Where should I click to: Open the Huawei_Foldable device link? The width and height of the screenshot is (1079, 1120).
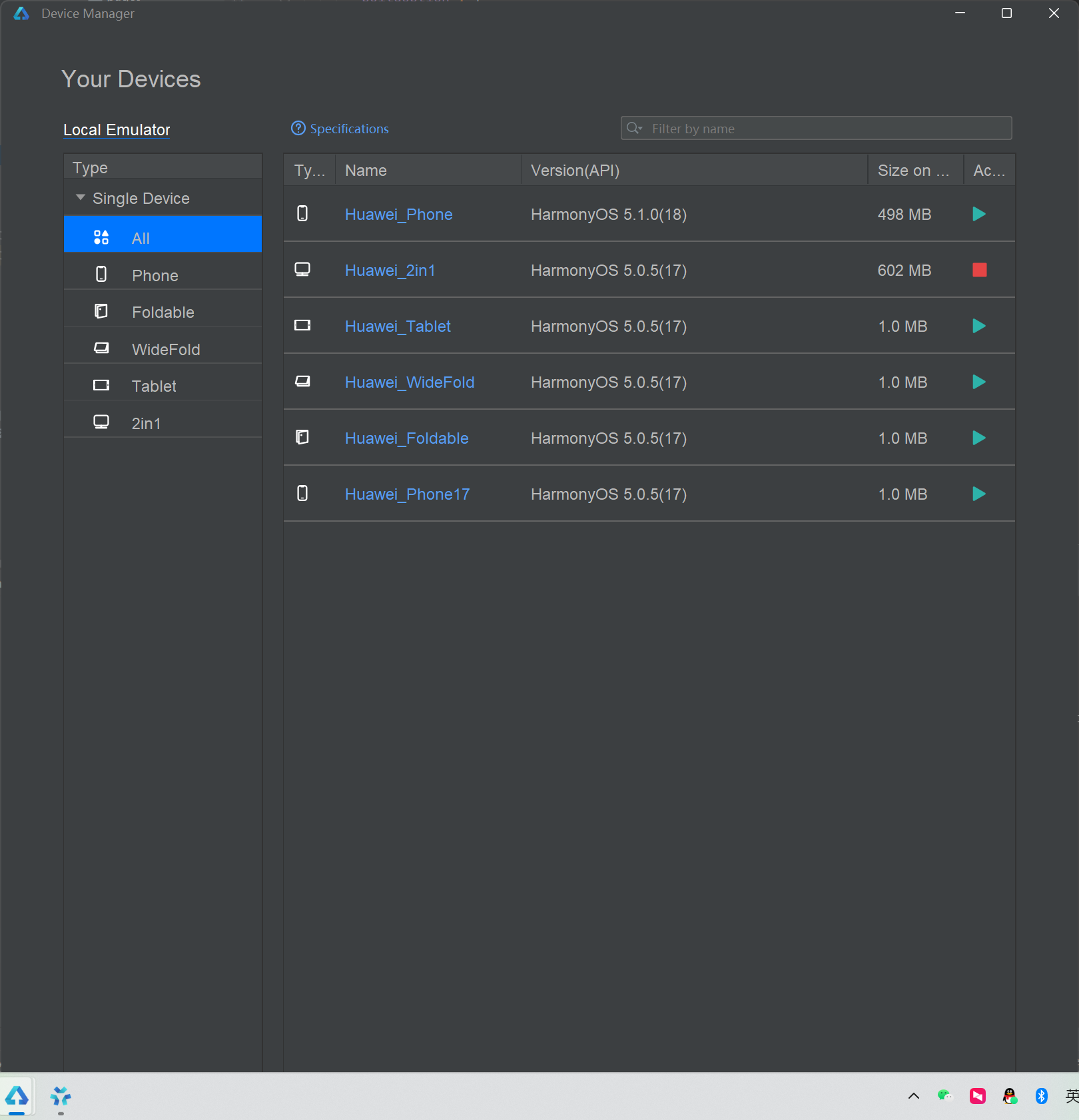pyautogui.click(x=406, y=438)
